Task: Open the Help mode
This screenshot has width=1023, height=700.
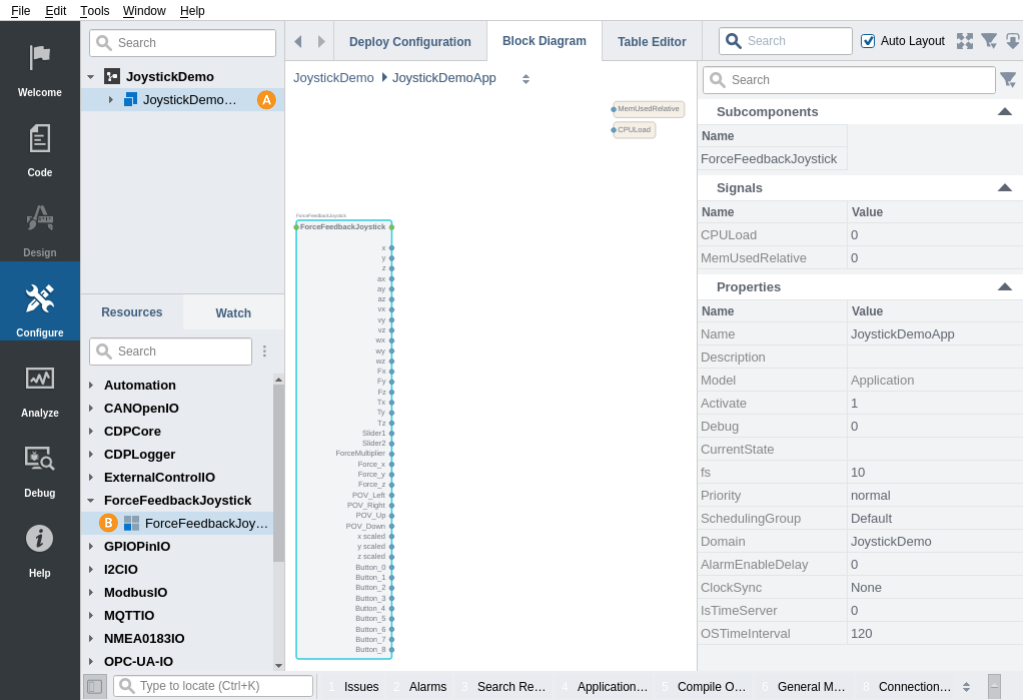Action: tap(40, 549)
